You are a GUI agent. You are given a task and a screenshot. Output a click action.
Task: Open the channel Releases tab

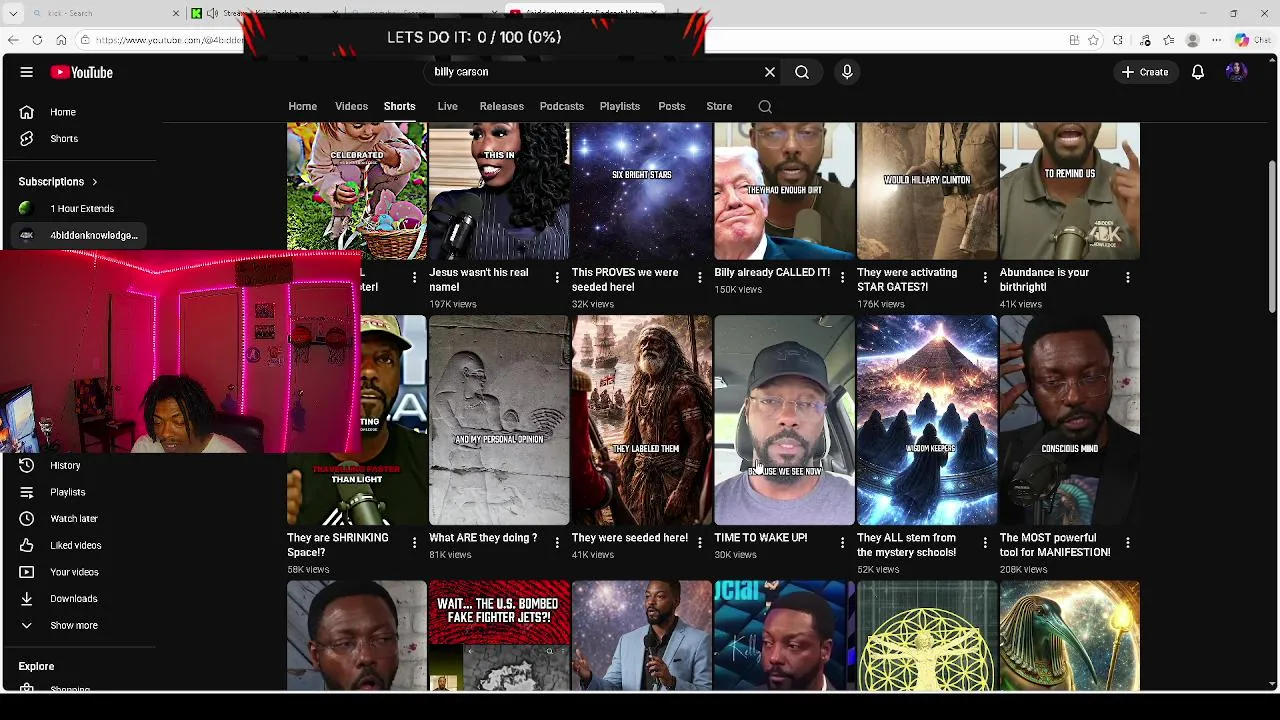click(501, 106)
